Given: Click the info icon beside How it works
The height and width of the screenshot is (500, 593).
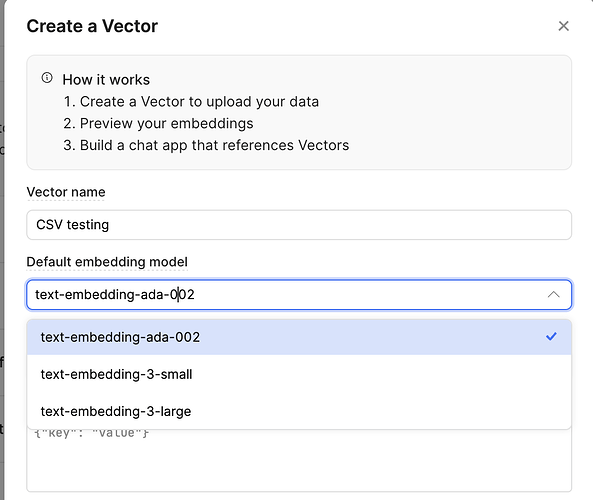Looking at the screenshot, I should (47, 78).
